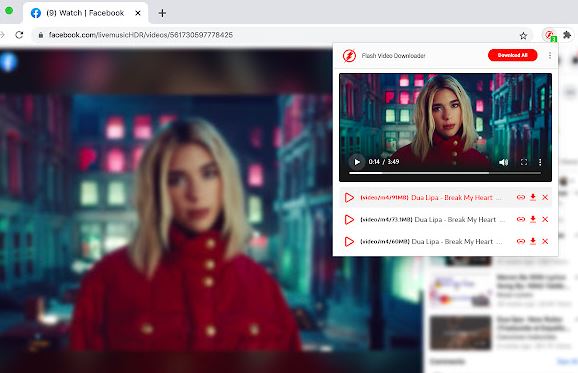View site info via padlock icon

pyautogui.click(x=41, y=35)
